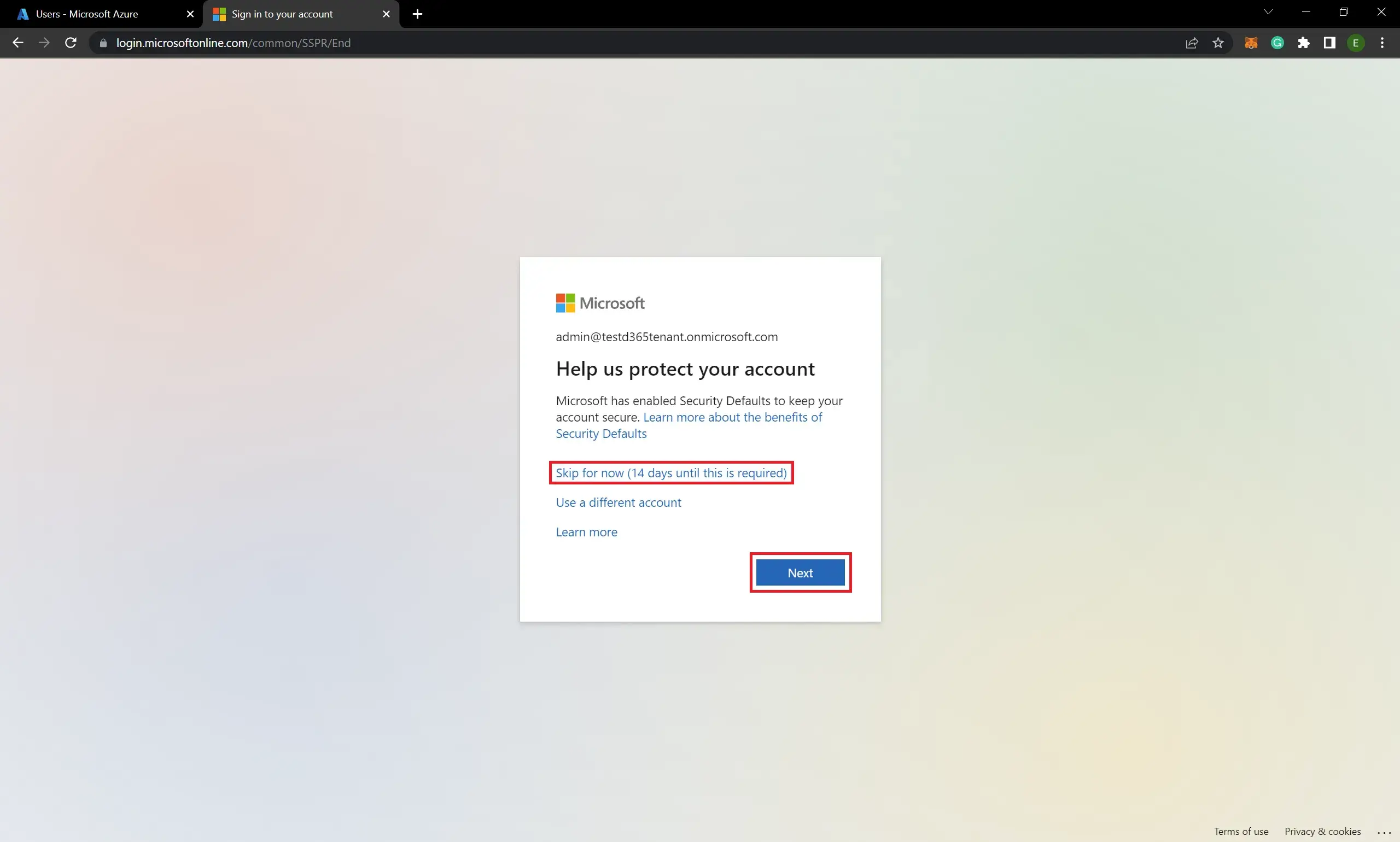This screenshot has width=1400, height=842.
Task: Share this page from address bar
Action: coord(1192,43)
